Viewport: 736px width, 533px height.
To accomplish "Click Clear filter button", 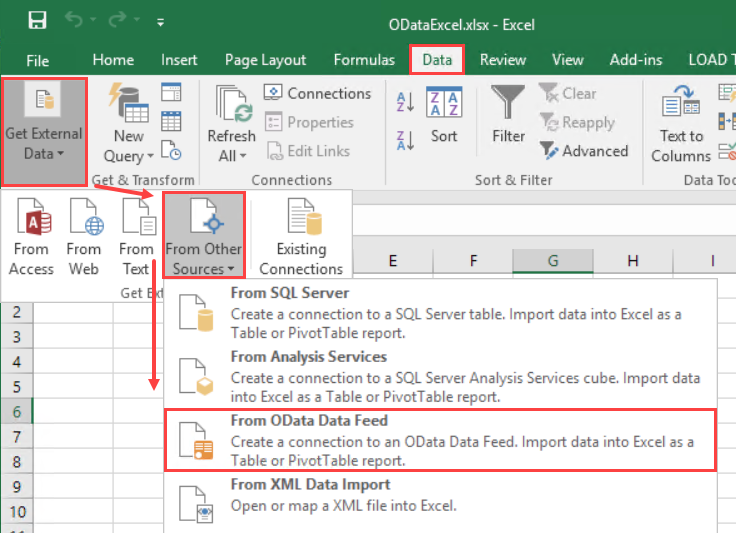I will (568, 93).
